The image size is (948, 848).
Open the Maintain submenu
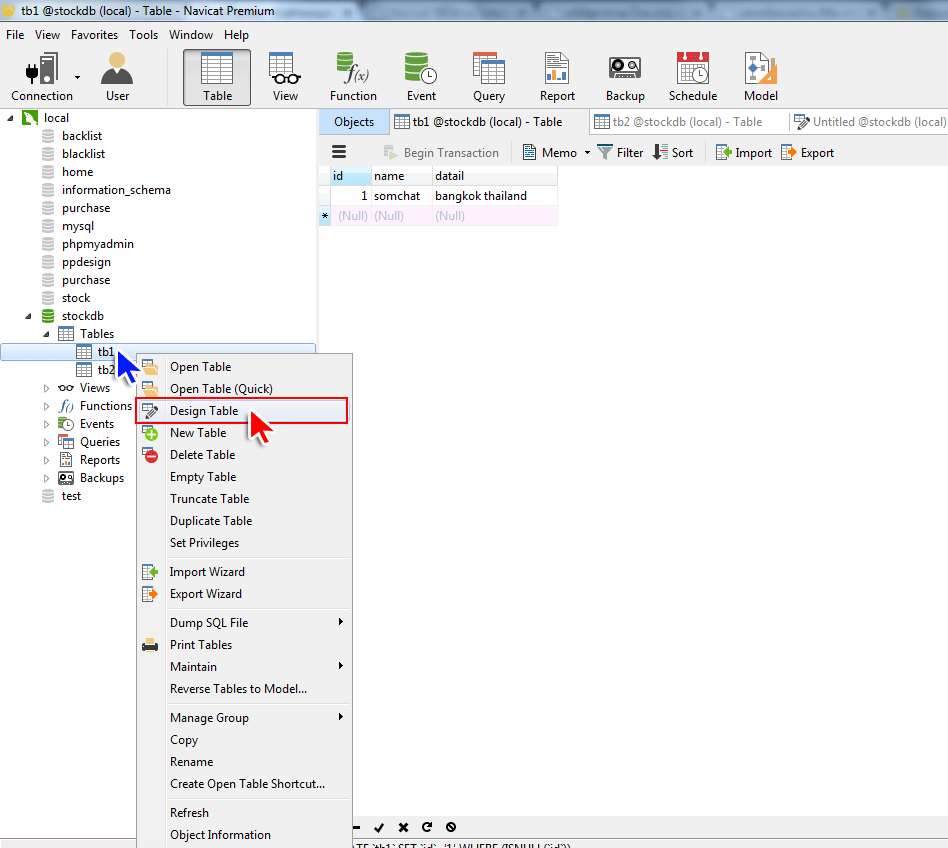(244, 667)
